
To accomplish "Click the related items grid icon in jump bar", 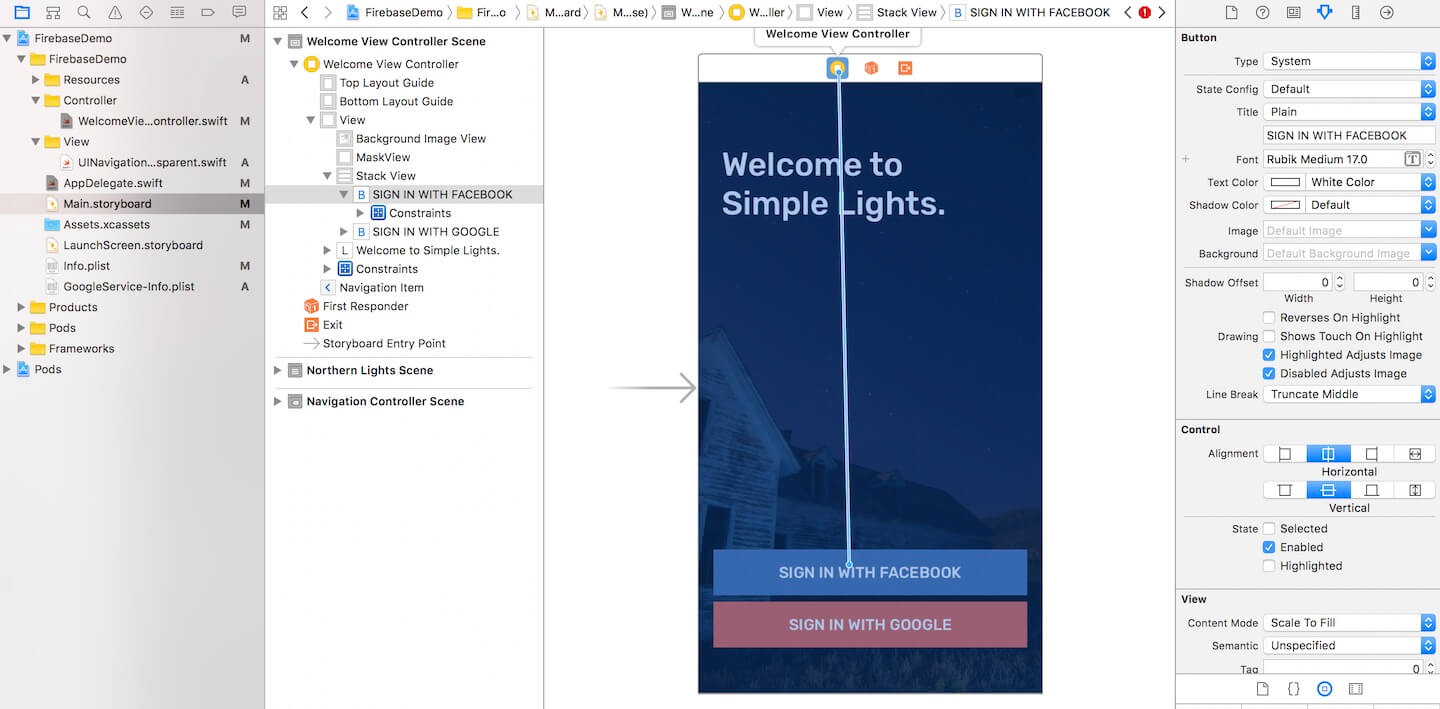I will pyautogui.click(x=280, y=12).
